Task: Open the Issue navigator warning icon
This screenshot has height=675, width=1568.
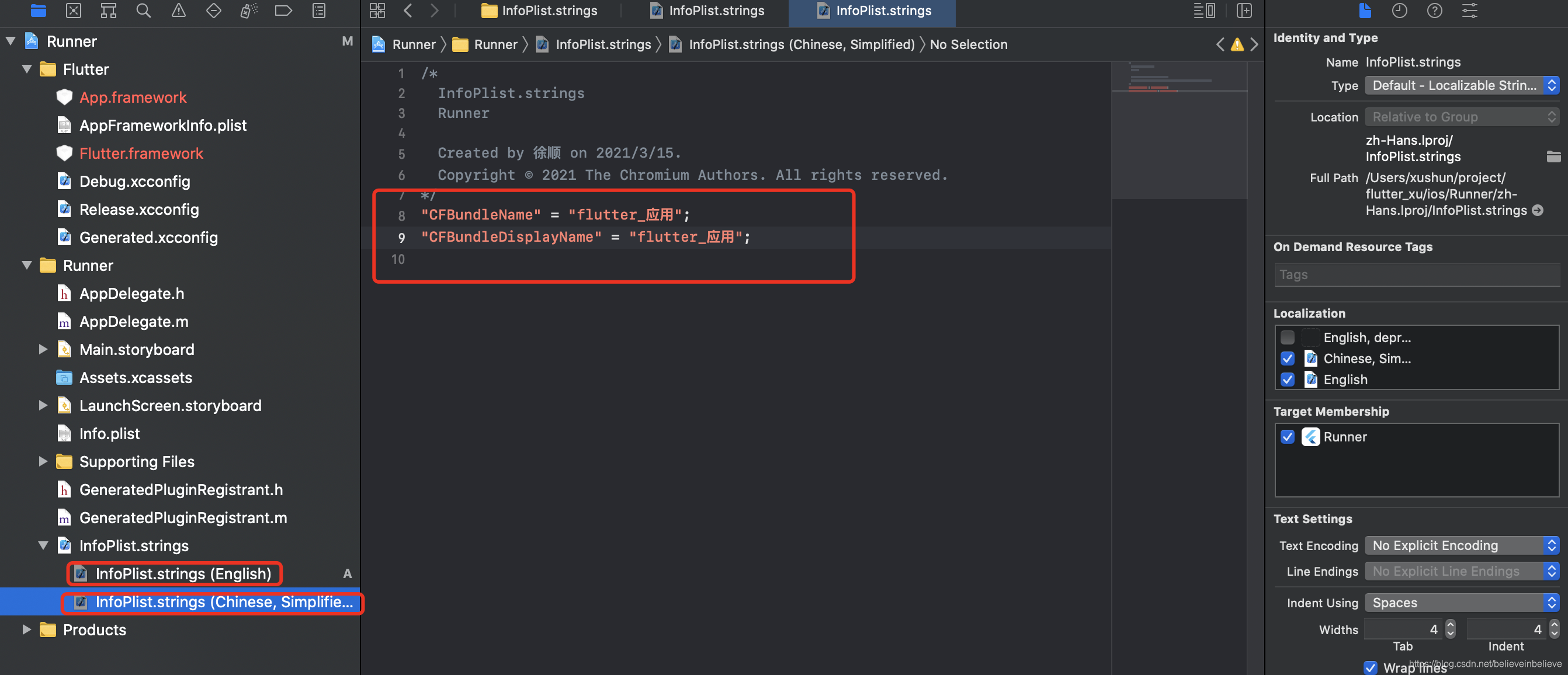Action: point(178,11)
